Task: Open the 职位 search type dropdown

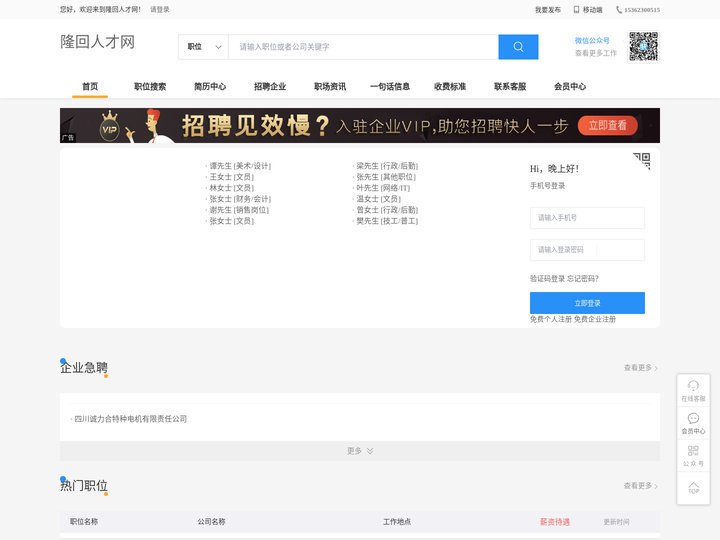Action: coord(203,47)
